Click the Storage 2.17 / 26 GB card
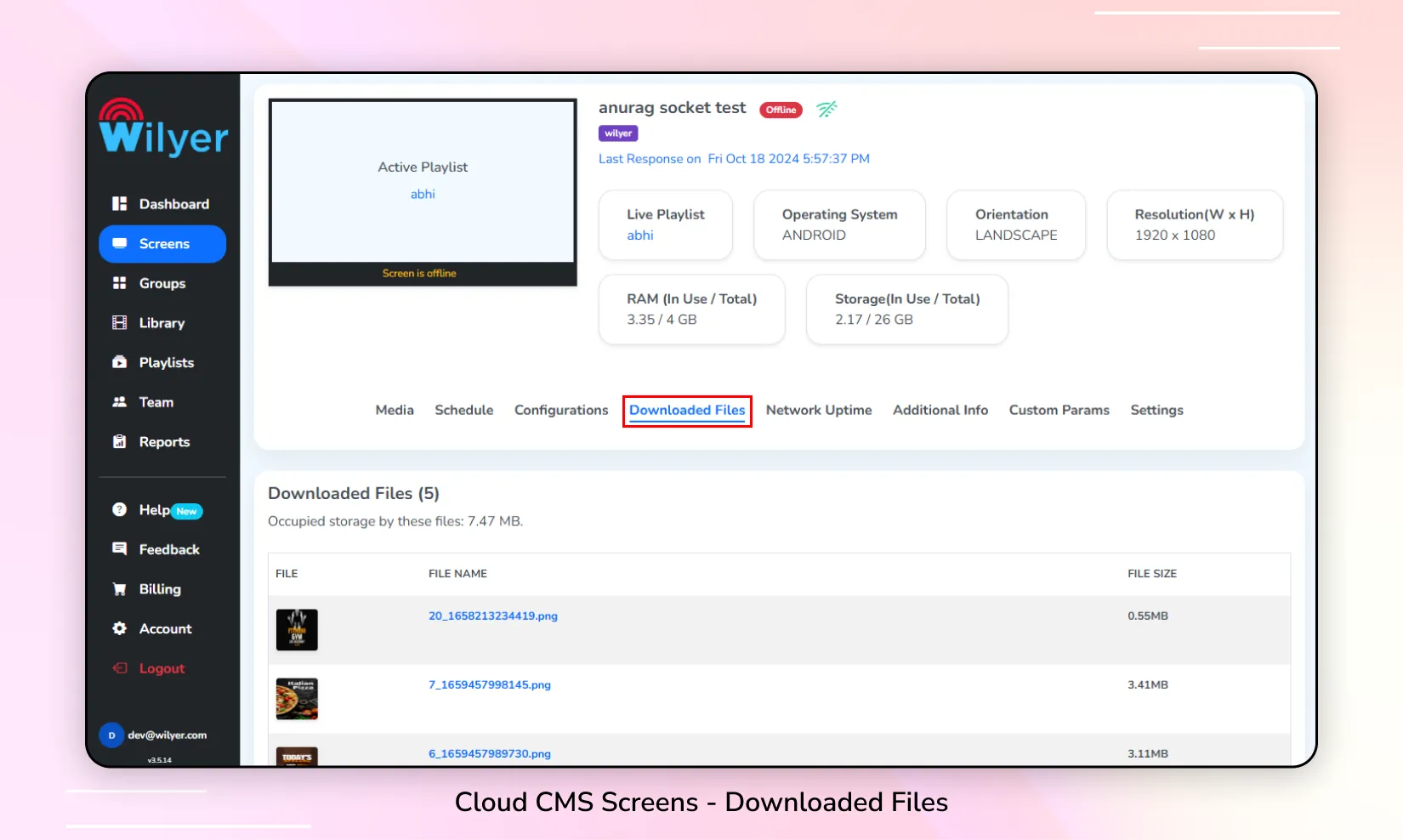Screen dimensions: 1403x840 pyautogui.click(x=907, y=309)
